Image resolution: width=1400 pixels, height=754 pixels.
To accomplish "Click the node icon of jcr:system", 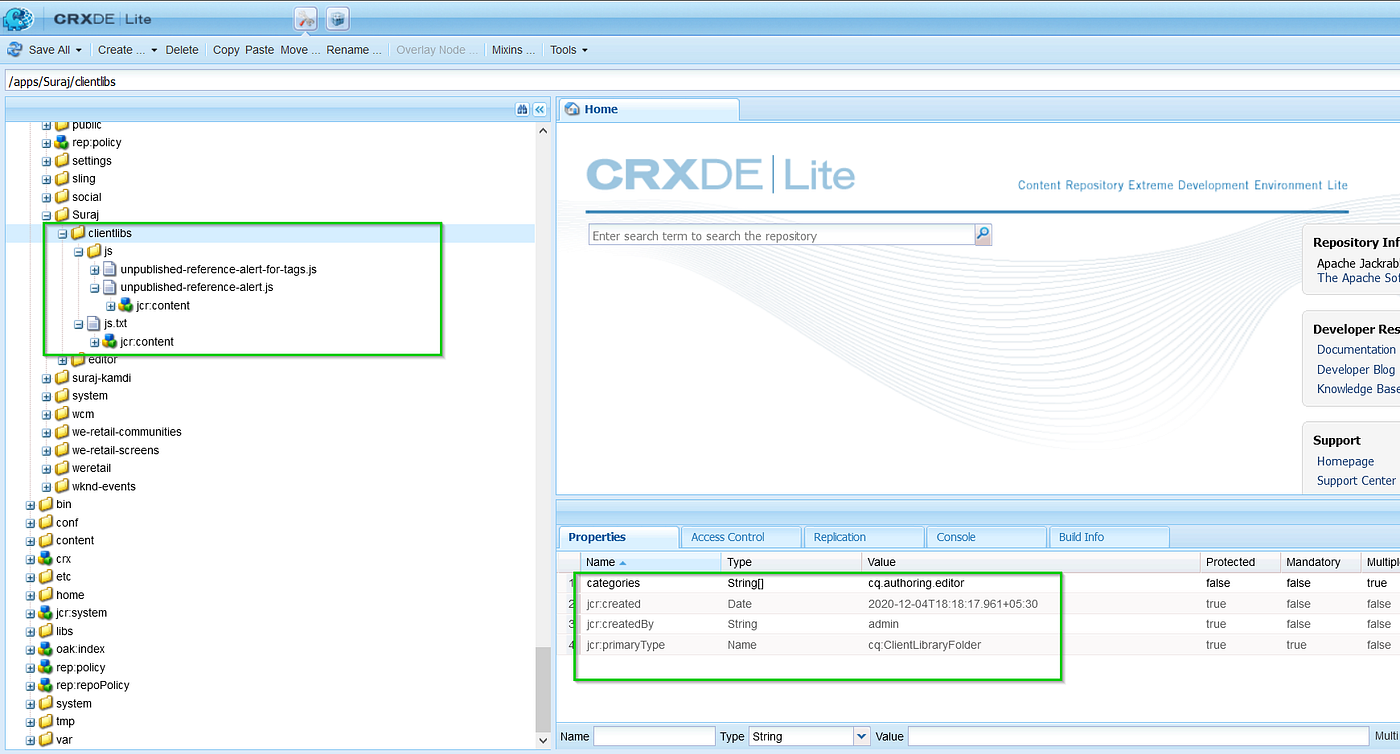I will [x=46, y=613].
